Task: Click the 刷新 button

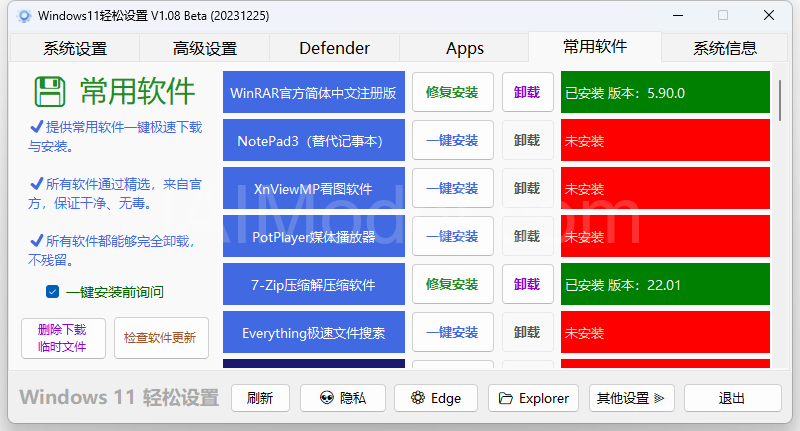Action: tap(260, 398)
